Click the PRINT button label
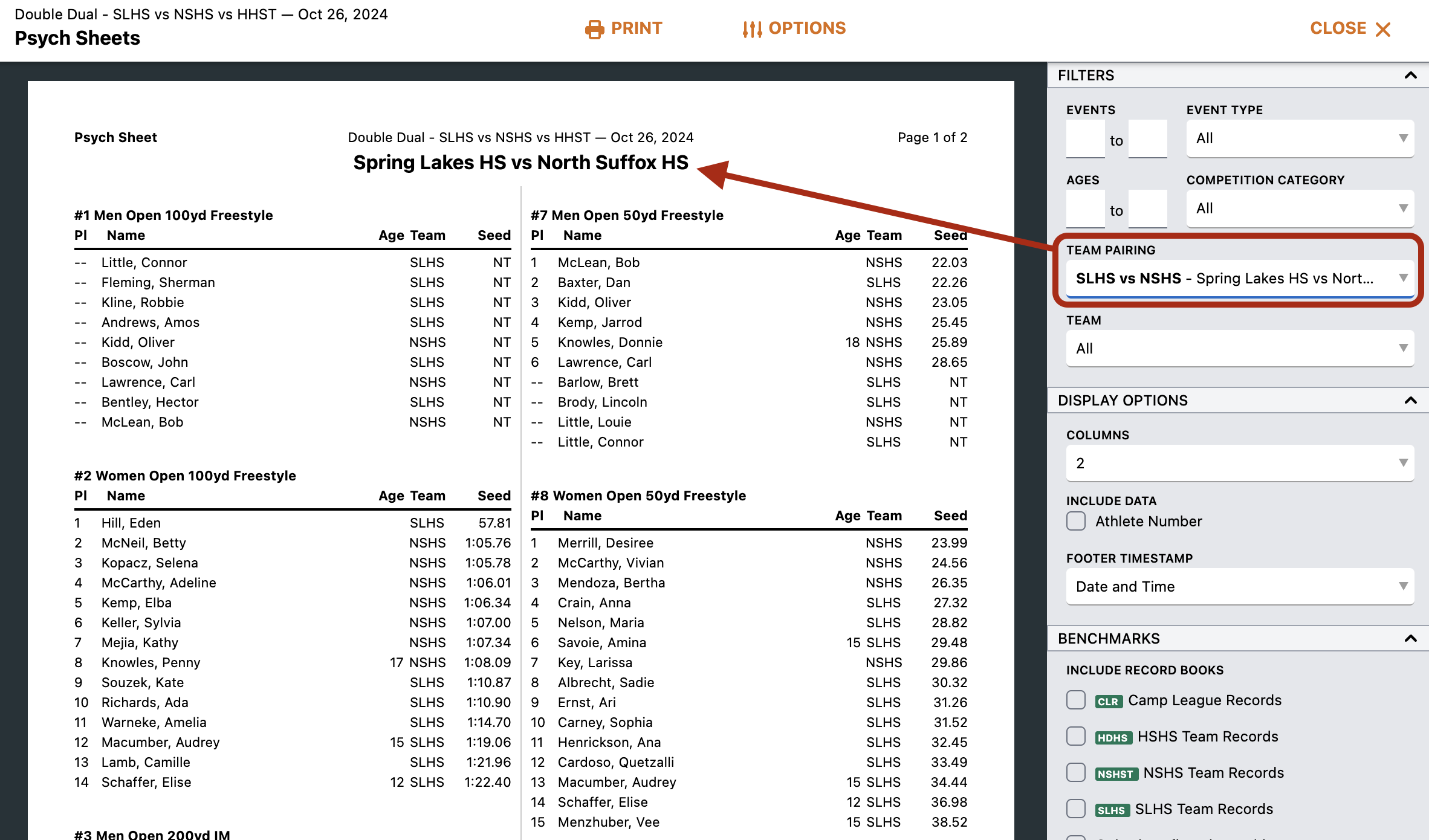This screenshot has width=1429, height=840. coord(637,28)
